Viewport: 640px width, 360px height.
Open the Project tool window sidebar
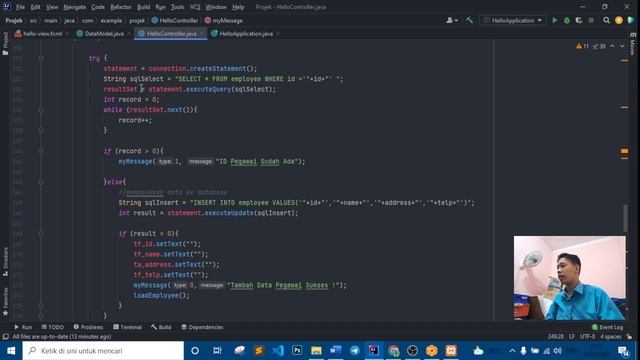pos(5,44)
